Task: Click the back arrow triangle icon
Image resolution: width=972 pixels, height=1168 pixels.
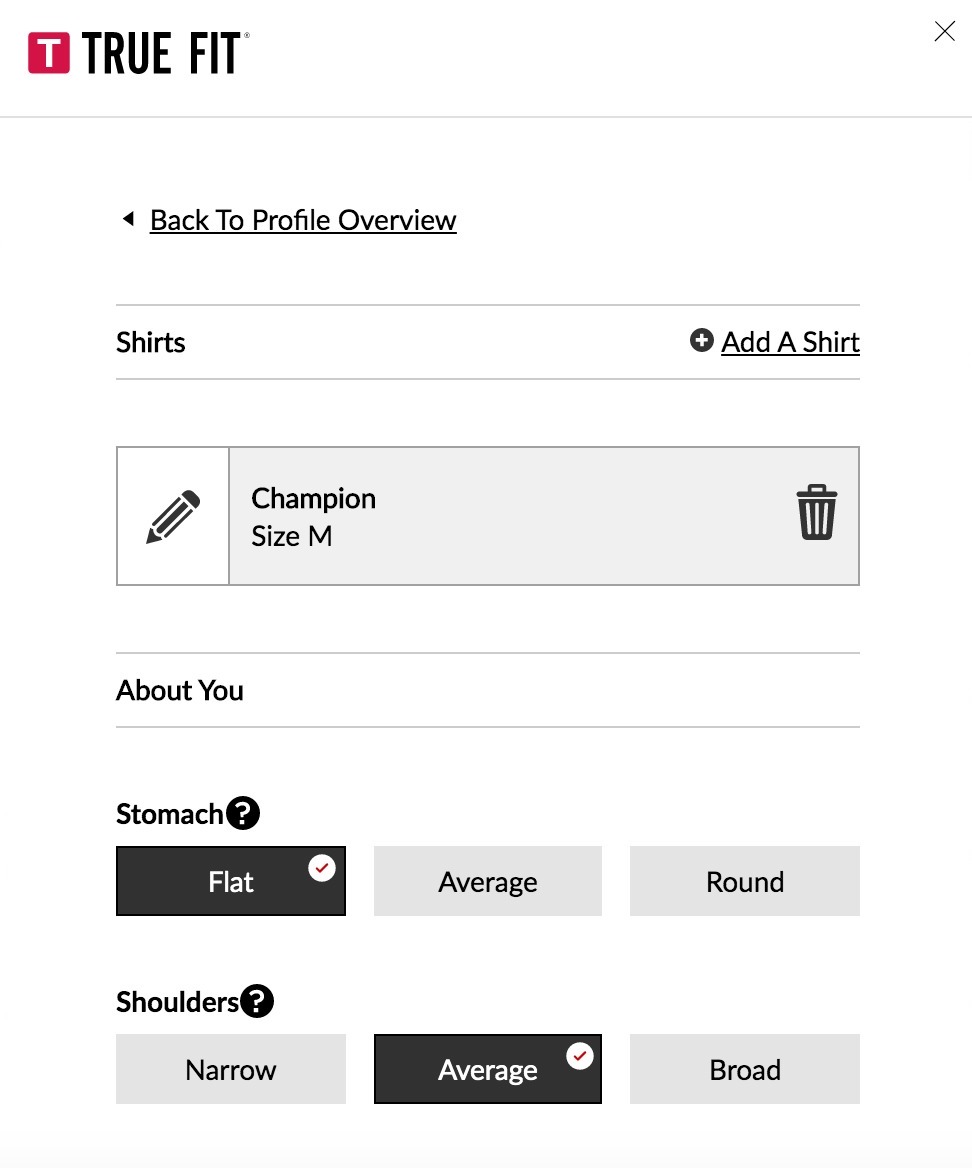Action: point(128,219)
